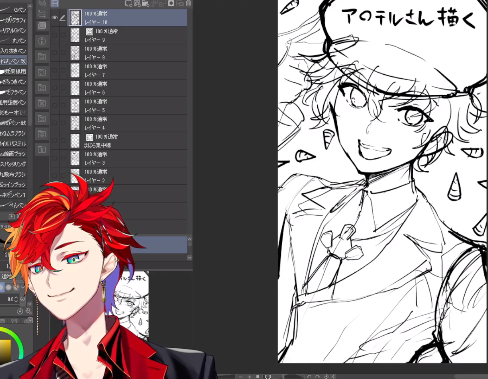Click the highlighted brush in the brush list
Image resolution: width=488 pixels, height=379 pixels.
pyautogui.click(x=13, y=61)
